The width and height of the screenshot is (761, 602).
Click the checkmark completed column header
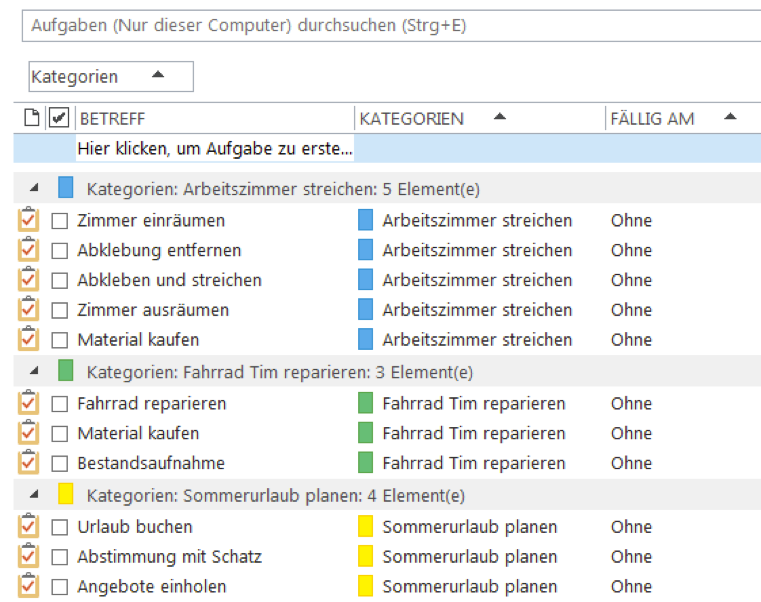(x=59, y=117)
